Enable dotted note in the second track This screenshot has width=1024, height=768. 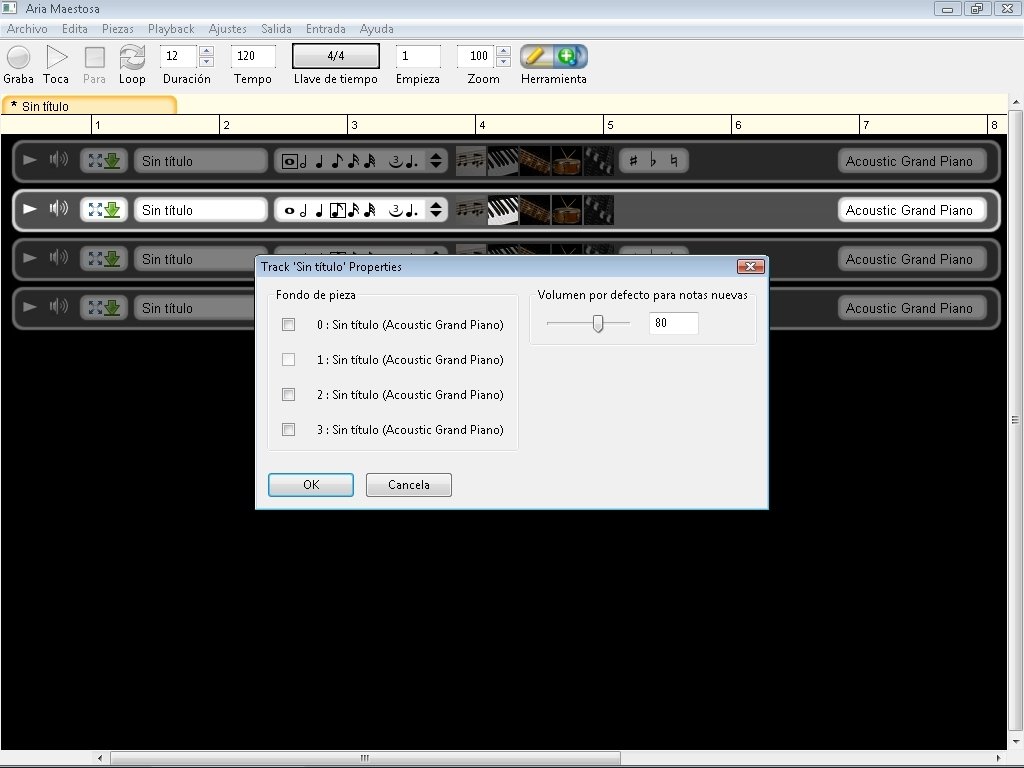[411, 210]
